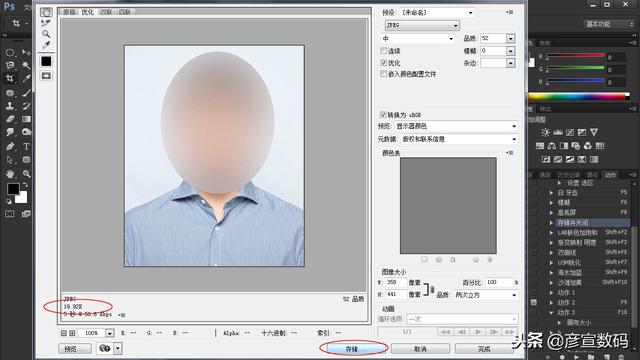Screen dimensions: 640x360
Task: Select the Zoom tool in the dialog toolbar
Action: tap(46, 34)
